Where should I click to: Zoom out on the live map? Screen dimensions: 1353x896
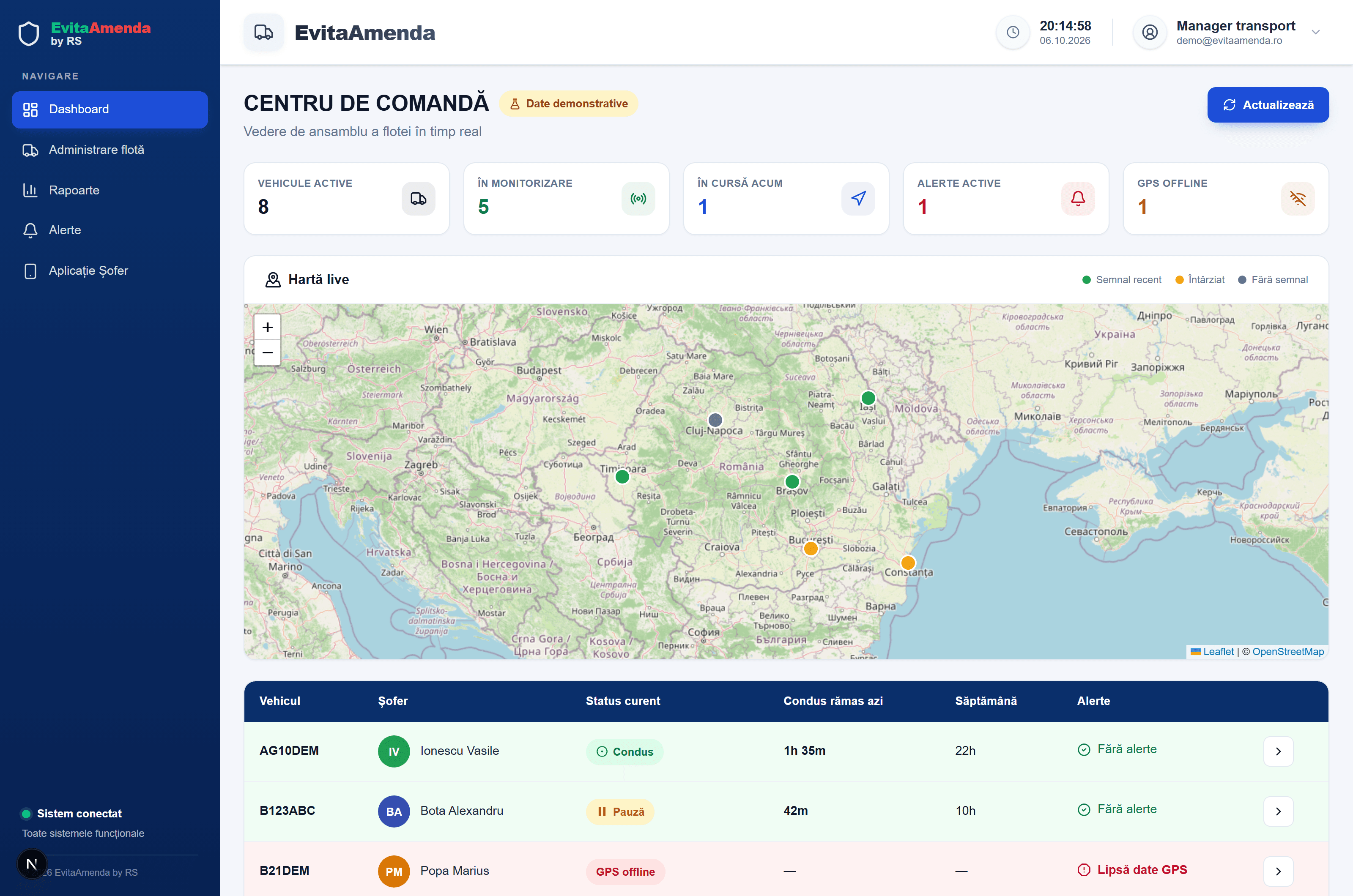point(268,352)
